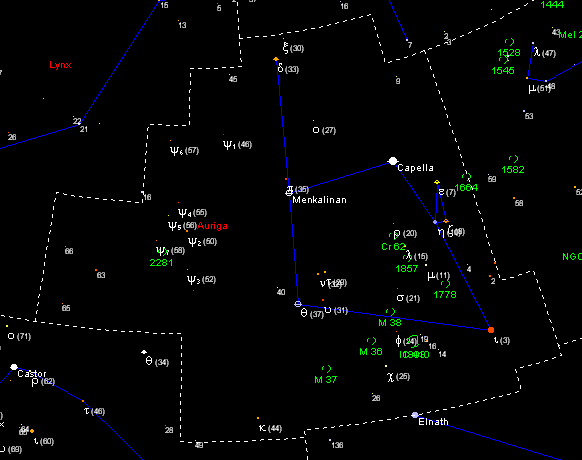
Task: Click the psi3 (52) star label
Action: (x=201, y=280)
